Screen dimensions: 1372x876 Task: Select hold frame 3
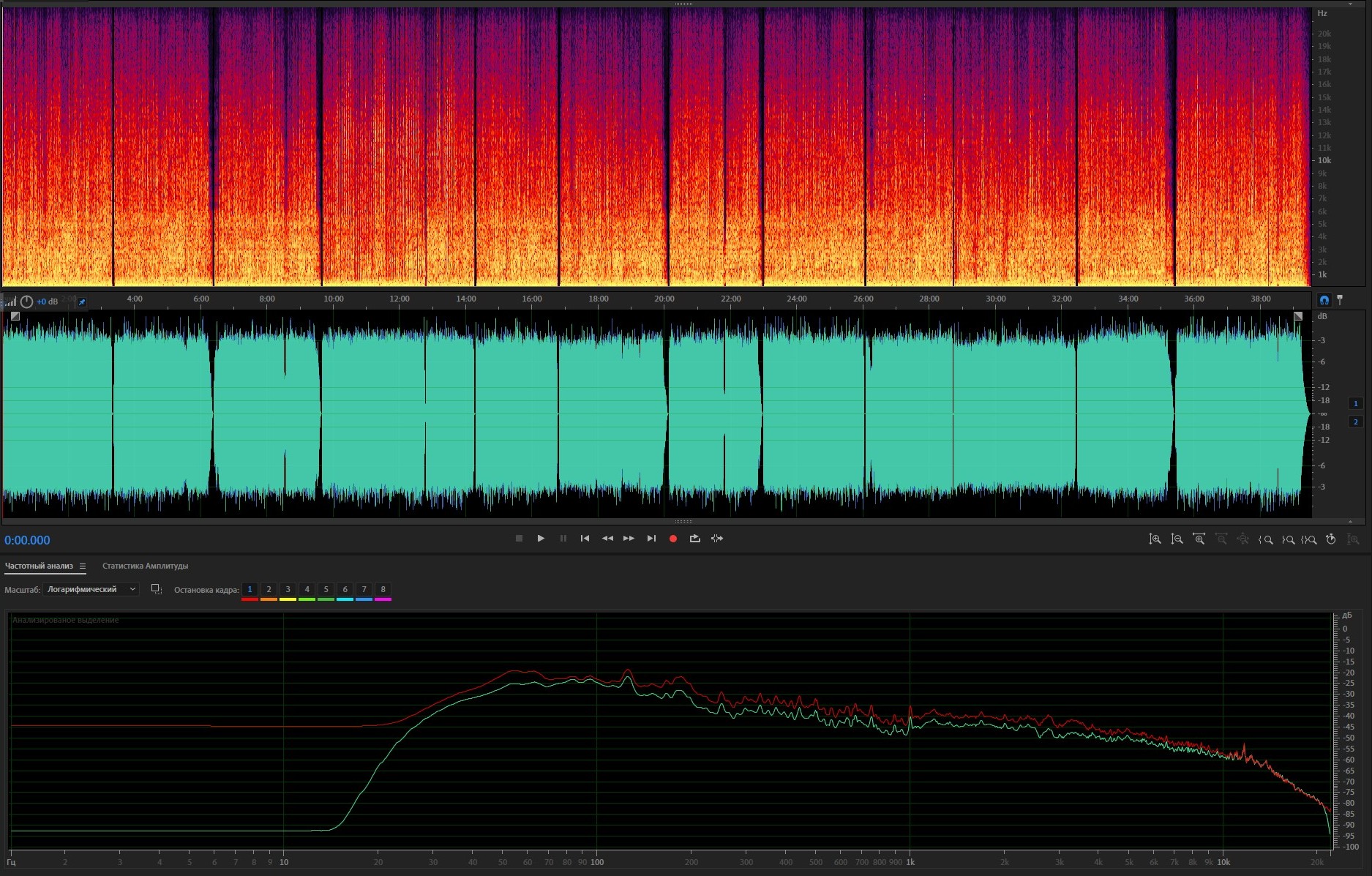tap(288, 590)
